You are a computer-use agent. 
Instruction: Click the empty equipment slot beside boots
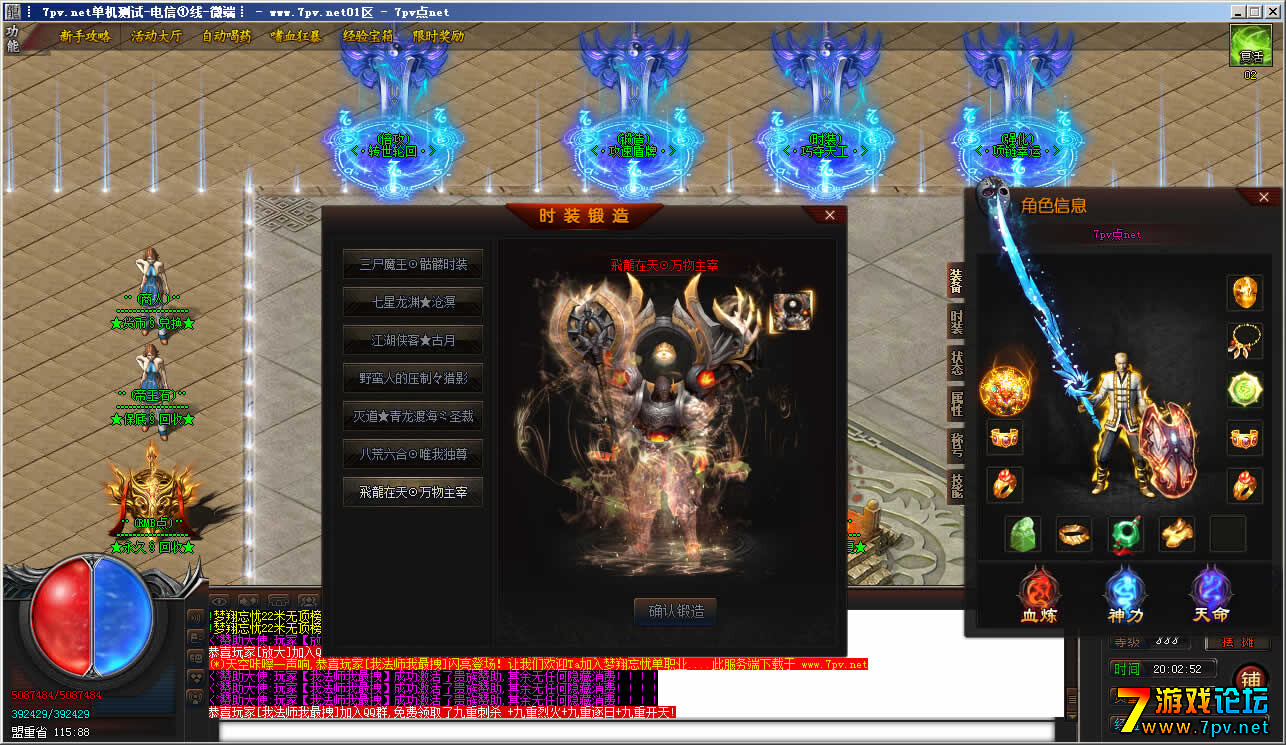pyautogui.click(x=1228, y=534)
